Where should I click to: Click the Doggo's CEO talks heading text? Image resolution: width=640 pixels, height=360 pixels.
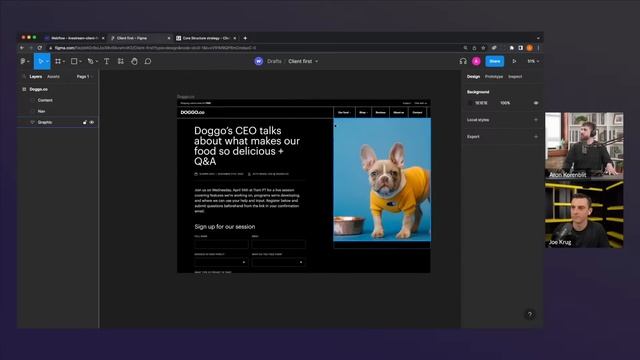[247, 146]
